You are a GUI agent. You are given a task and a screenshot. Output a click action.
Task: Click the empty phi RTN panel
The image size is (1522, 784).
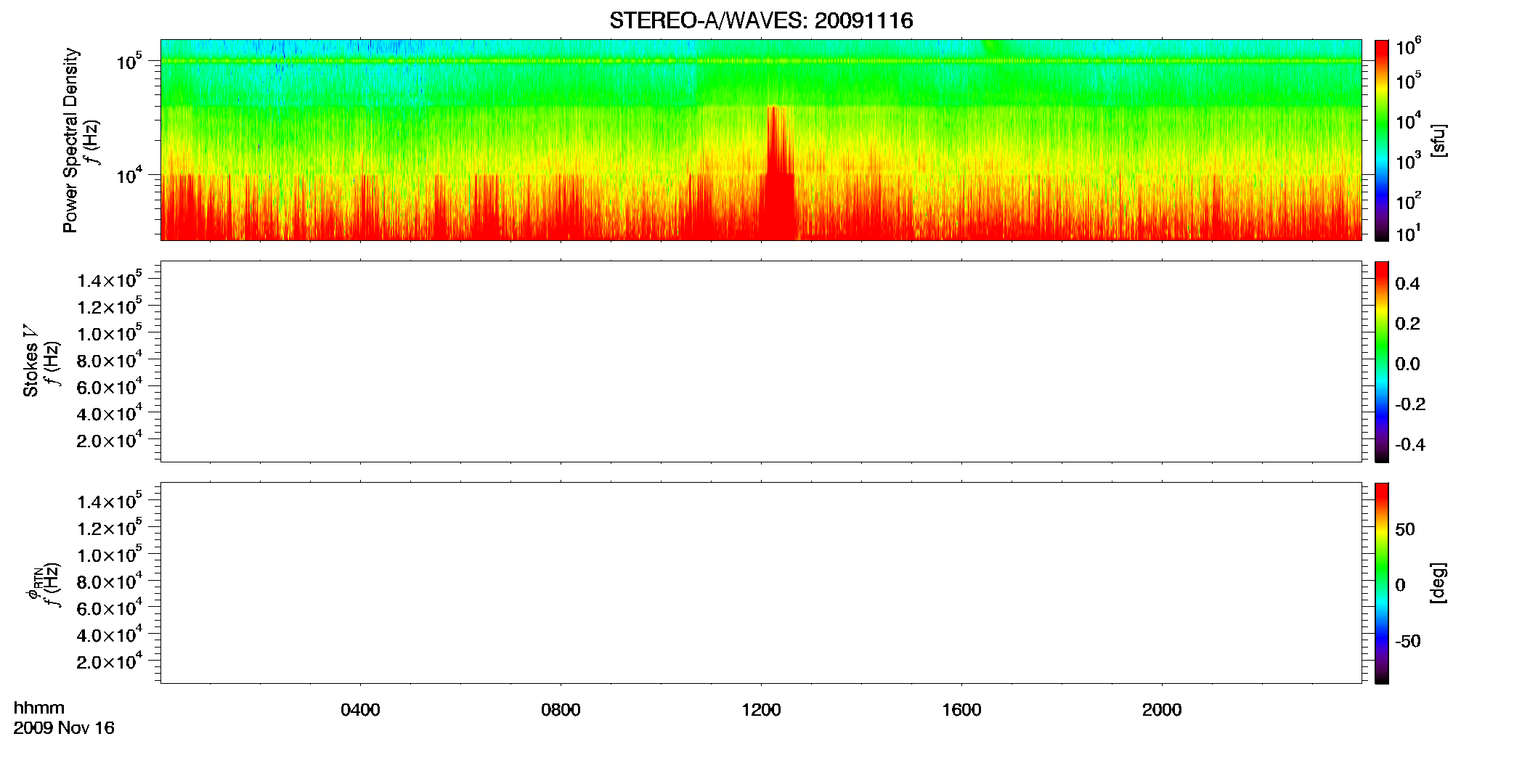tap(761, 583)
